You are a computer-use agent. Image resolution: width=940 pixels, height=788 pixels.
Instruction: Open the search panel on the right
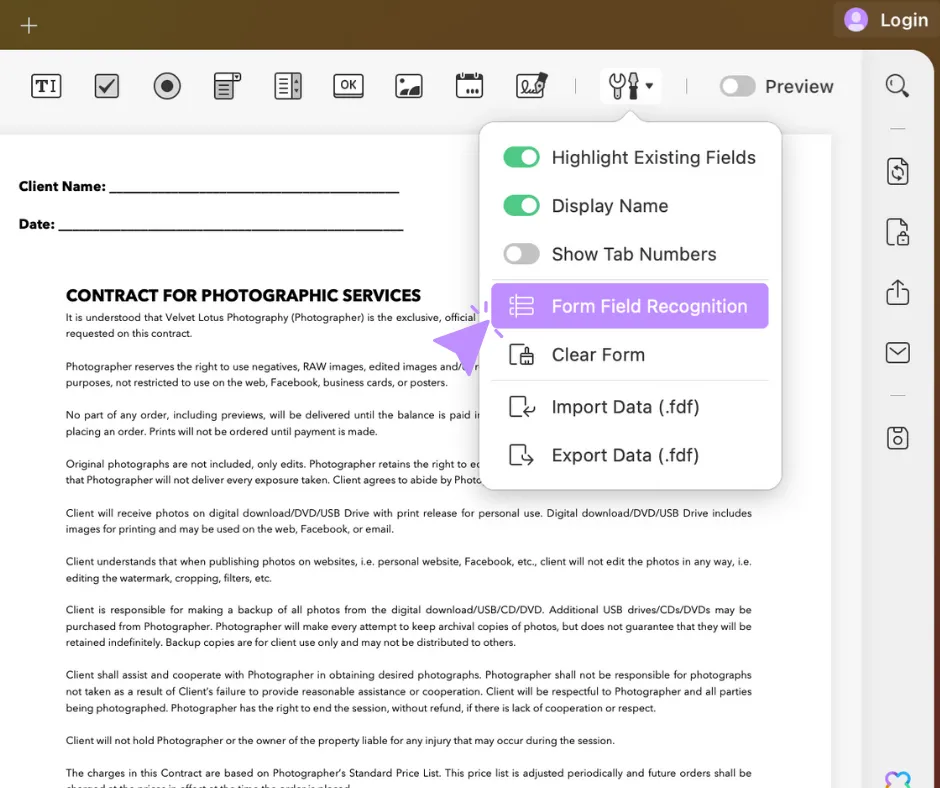896,85
